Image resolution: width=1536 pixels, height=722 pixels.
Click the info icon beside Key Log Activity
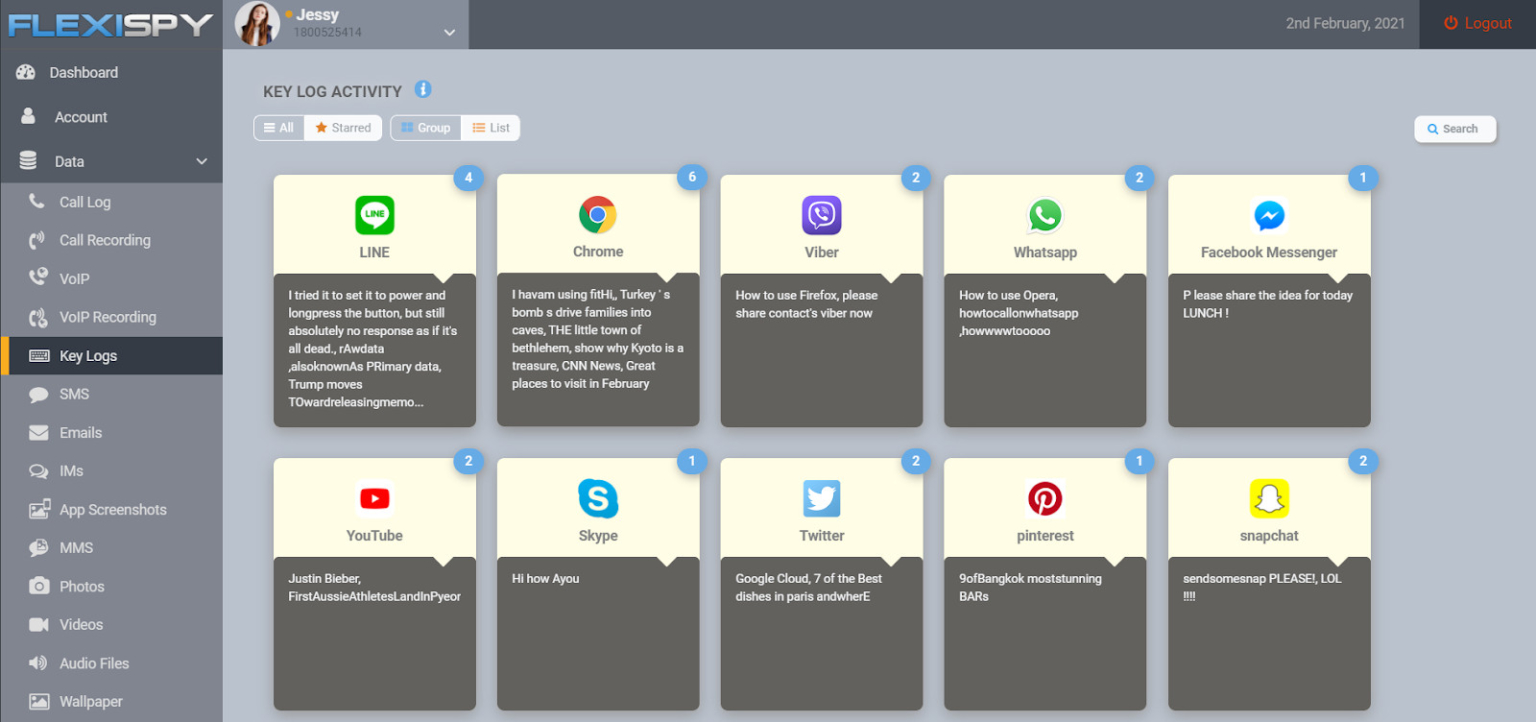(x=423, y=90)
